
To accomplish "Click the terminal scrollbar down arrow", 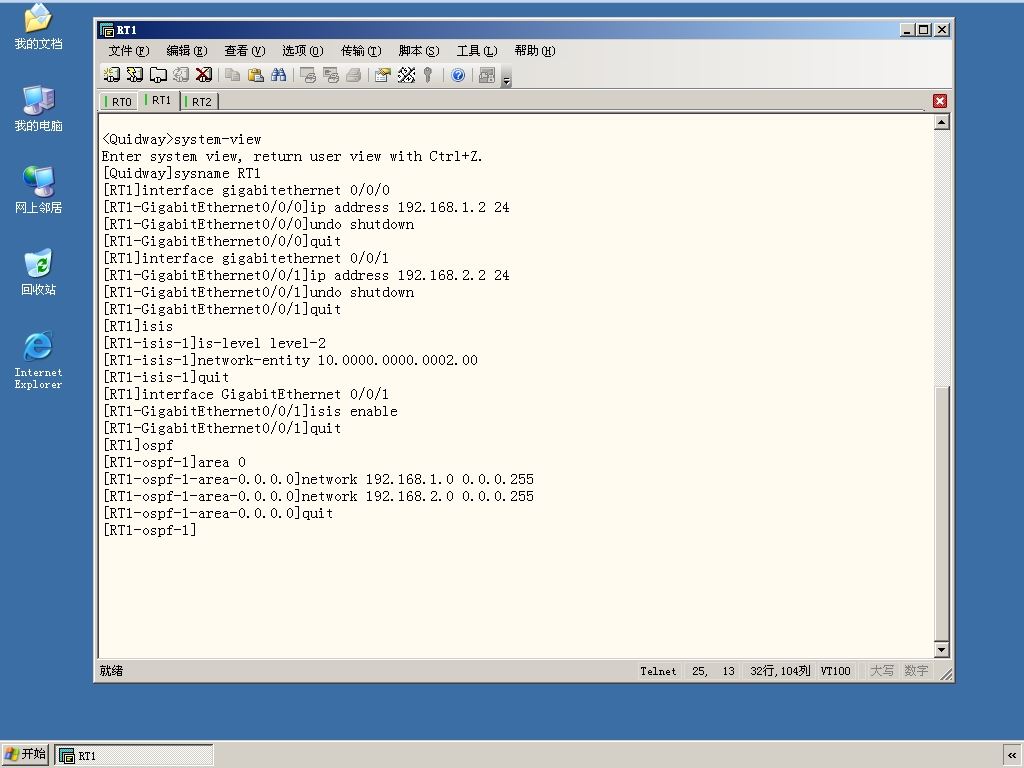I will [x=941, y=649].
